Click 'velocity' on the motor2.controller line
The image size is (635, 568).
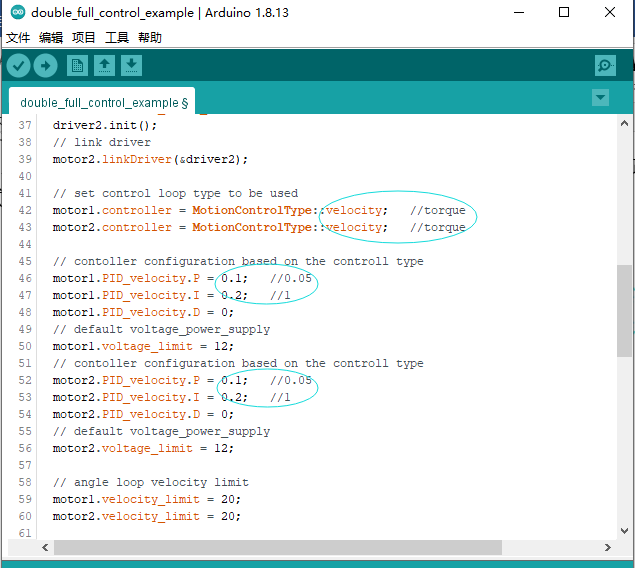[x=354, y=227]
